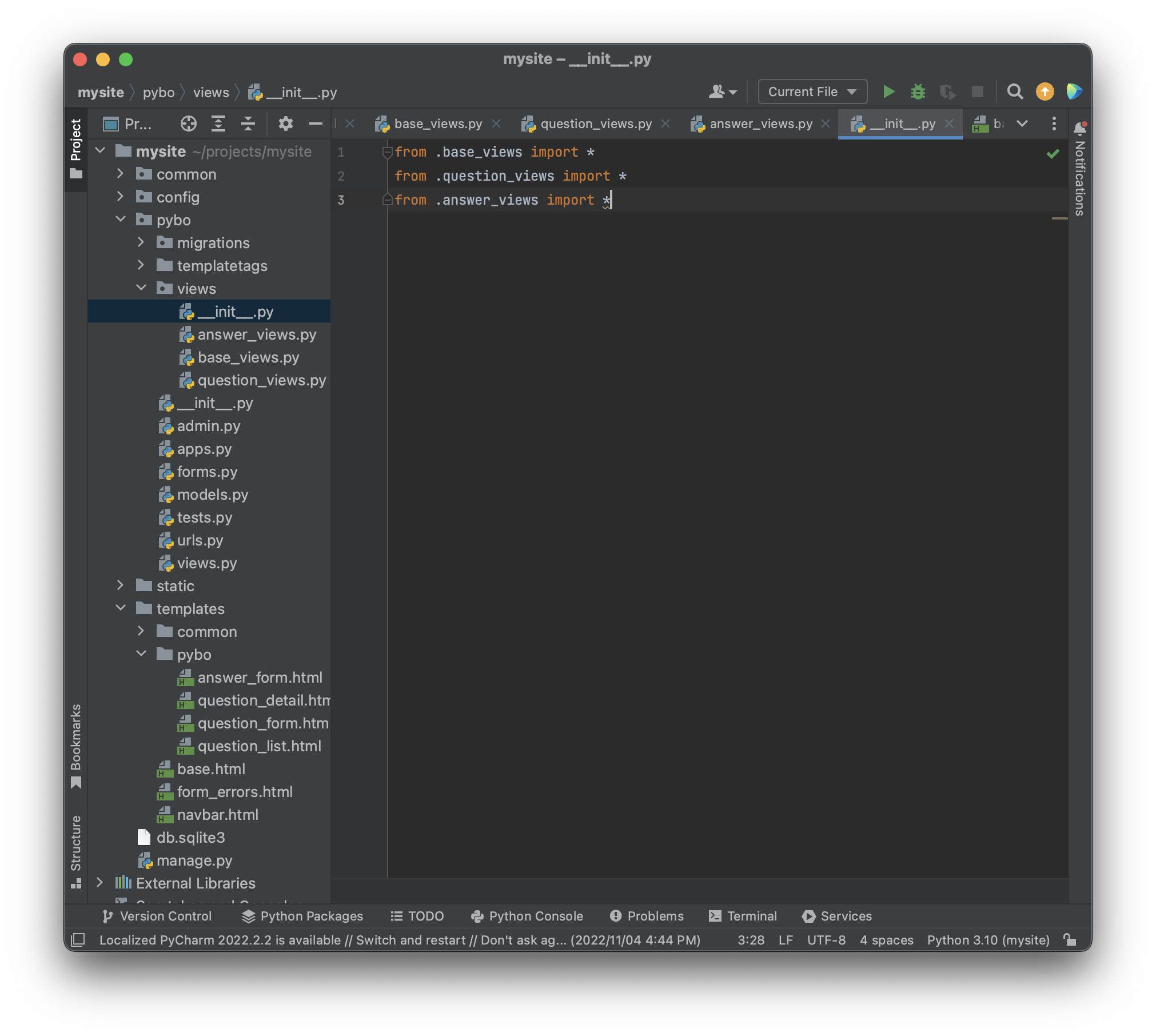Click the IDE update orange arrow icon
Viewport: 1156px width, 1036px height.
[1045, 91]
